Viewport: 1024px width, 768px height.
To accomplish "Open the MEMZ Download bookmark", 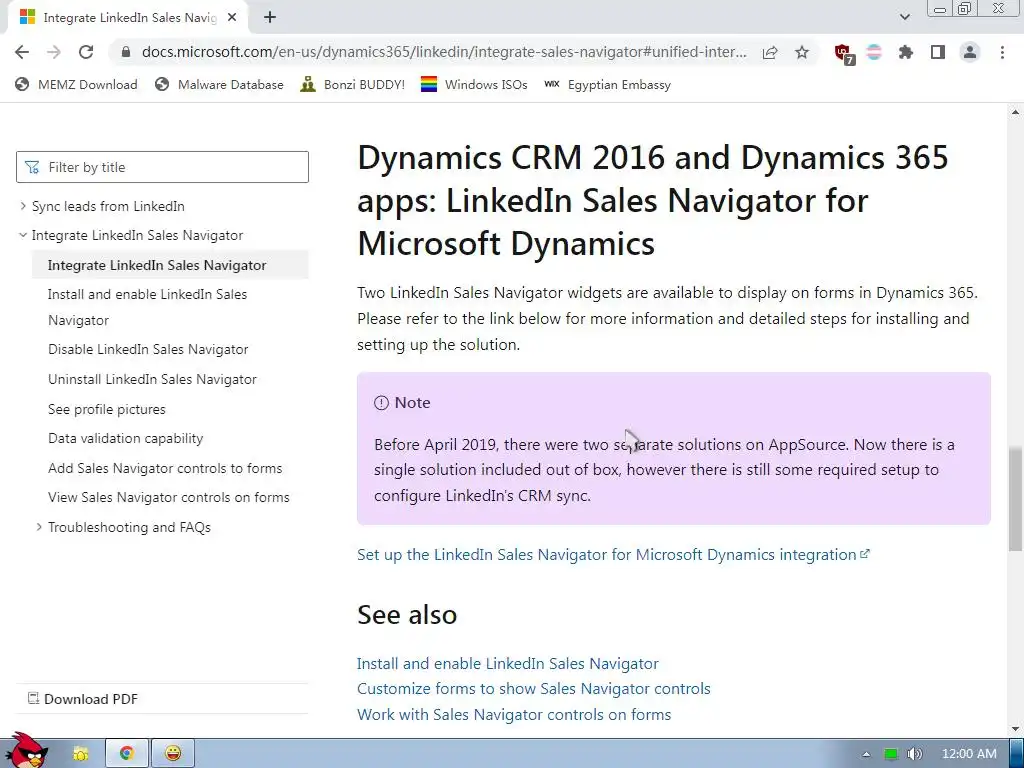I will click(x=76, y=84).
